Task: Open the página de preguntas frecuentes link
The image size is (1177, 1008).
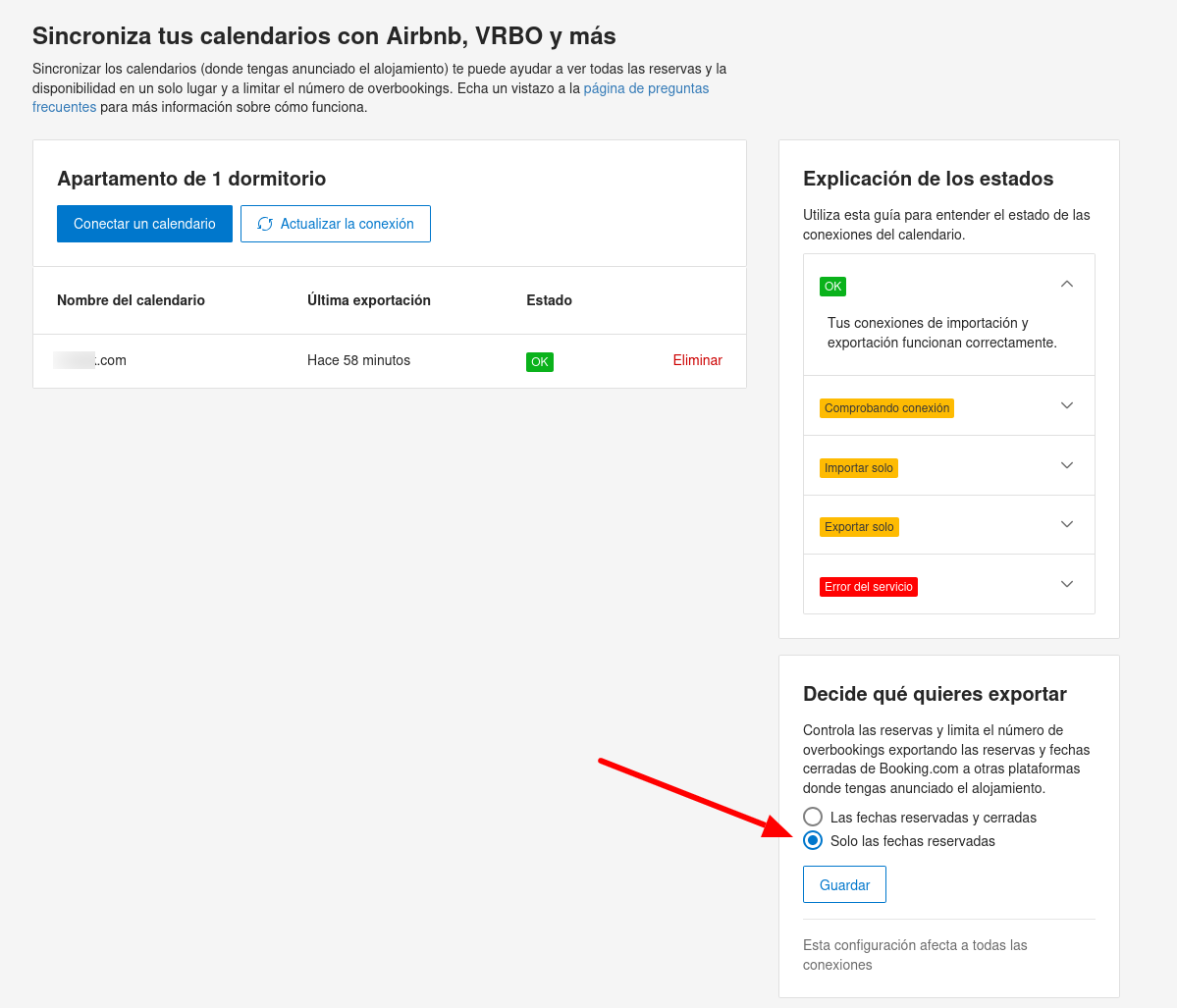Action: (646, 88)
